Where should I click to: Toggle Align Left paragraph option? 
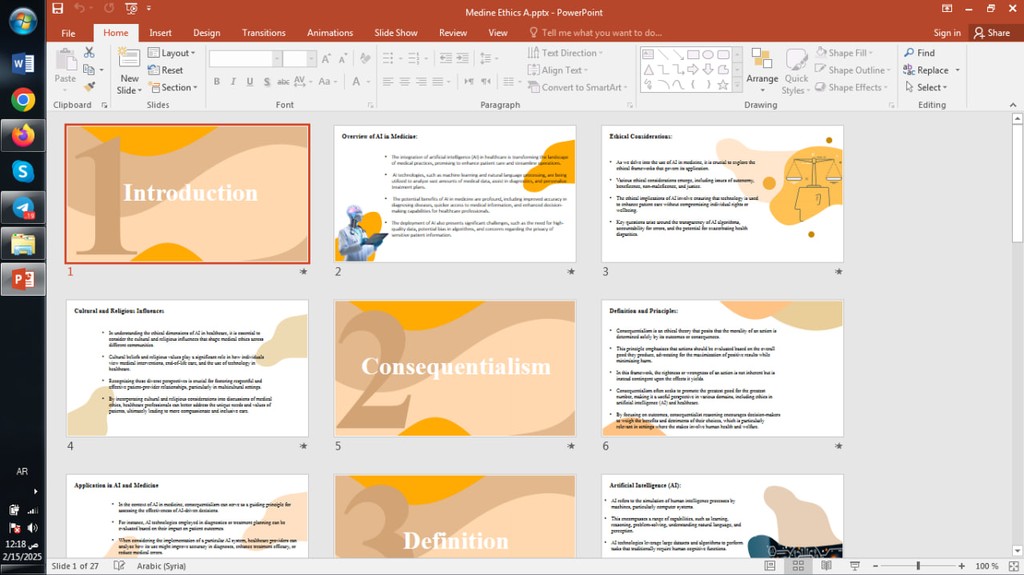388,82
